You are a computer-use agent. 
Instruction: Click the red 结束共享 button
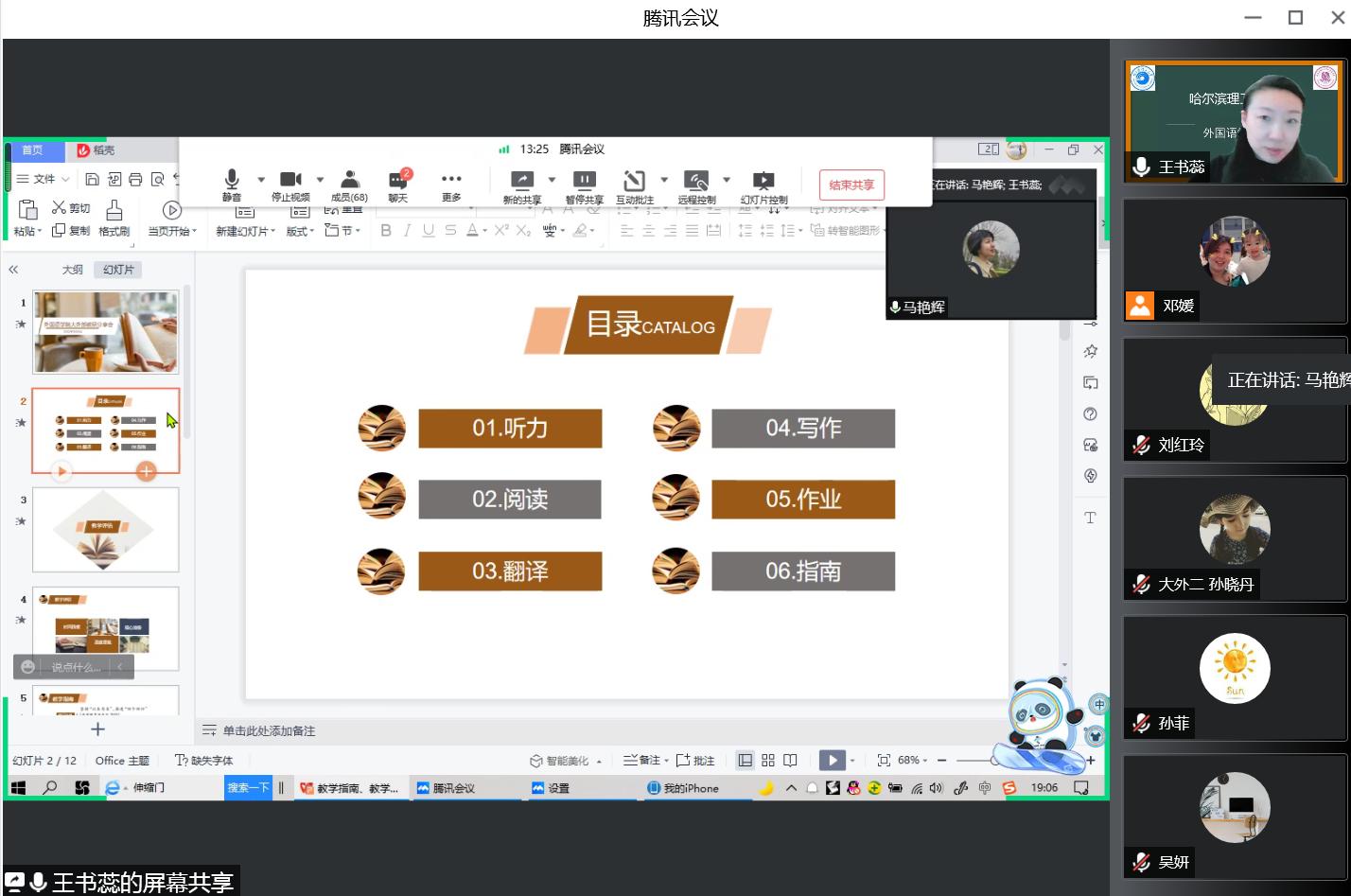click(851, 184)
